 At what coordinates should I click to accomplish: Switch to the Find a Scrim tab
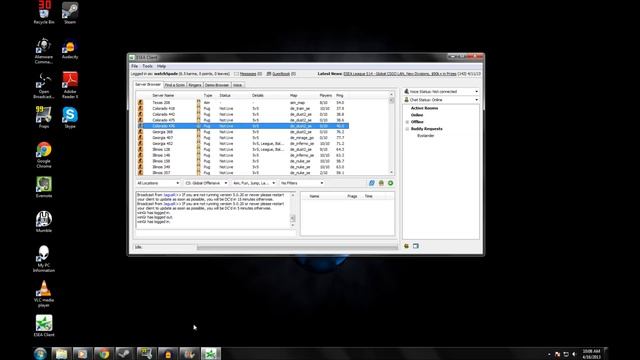[x=175, y=85]
